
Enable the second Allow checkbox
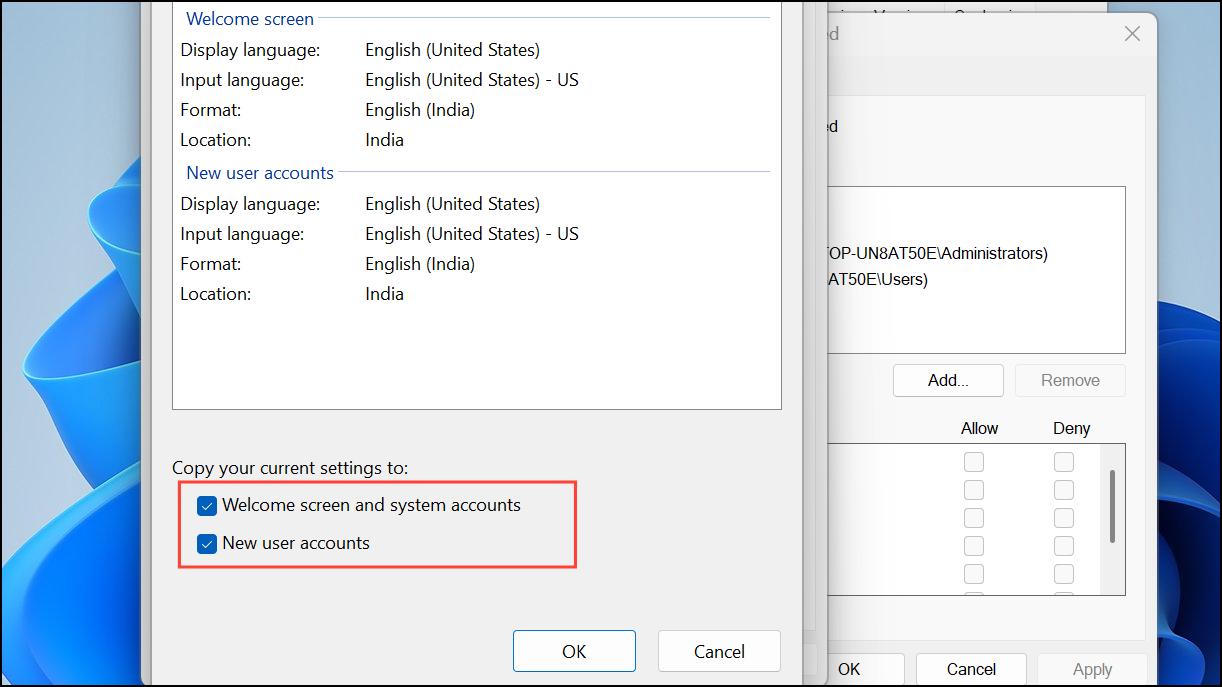tap(973, 490)
